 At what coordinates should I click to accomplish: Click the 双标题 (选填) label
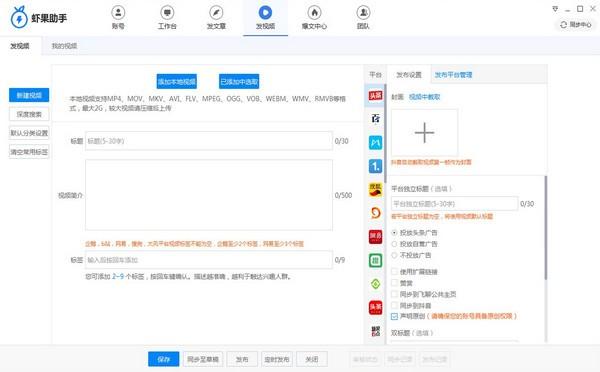[x=412, y=333]
